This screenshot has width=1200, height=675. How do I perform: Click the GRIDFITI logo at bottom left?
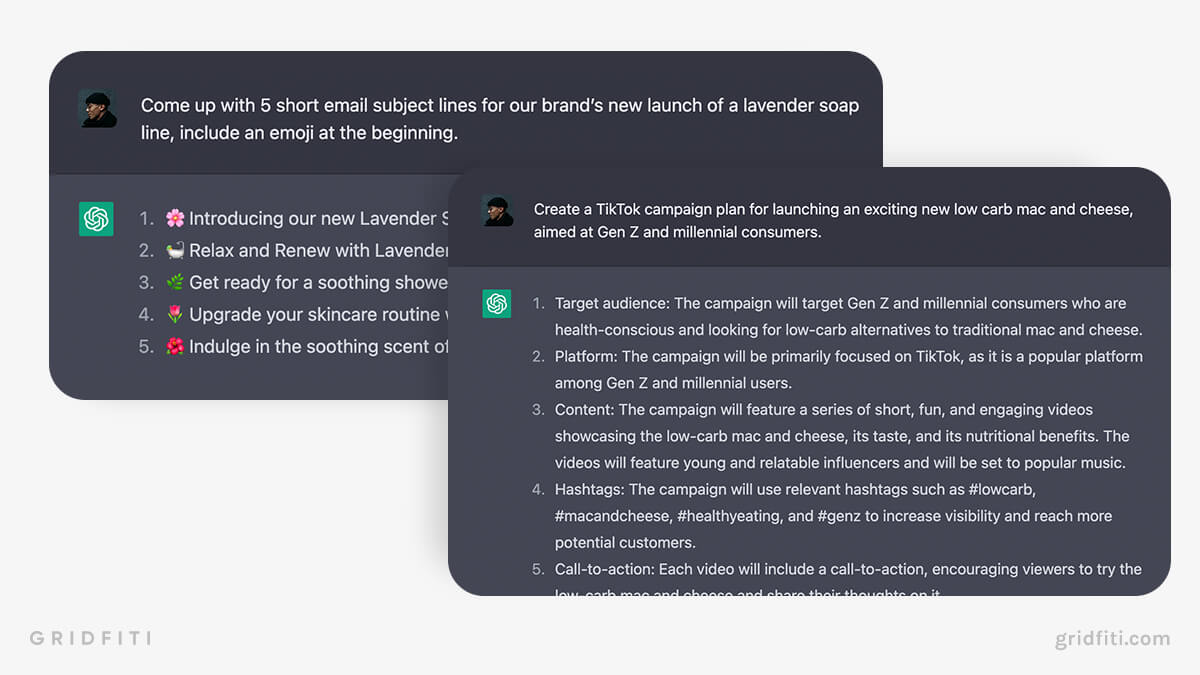pos(90,638)
